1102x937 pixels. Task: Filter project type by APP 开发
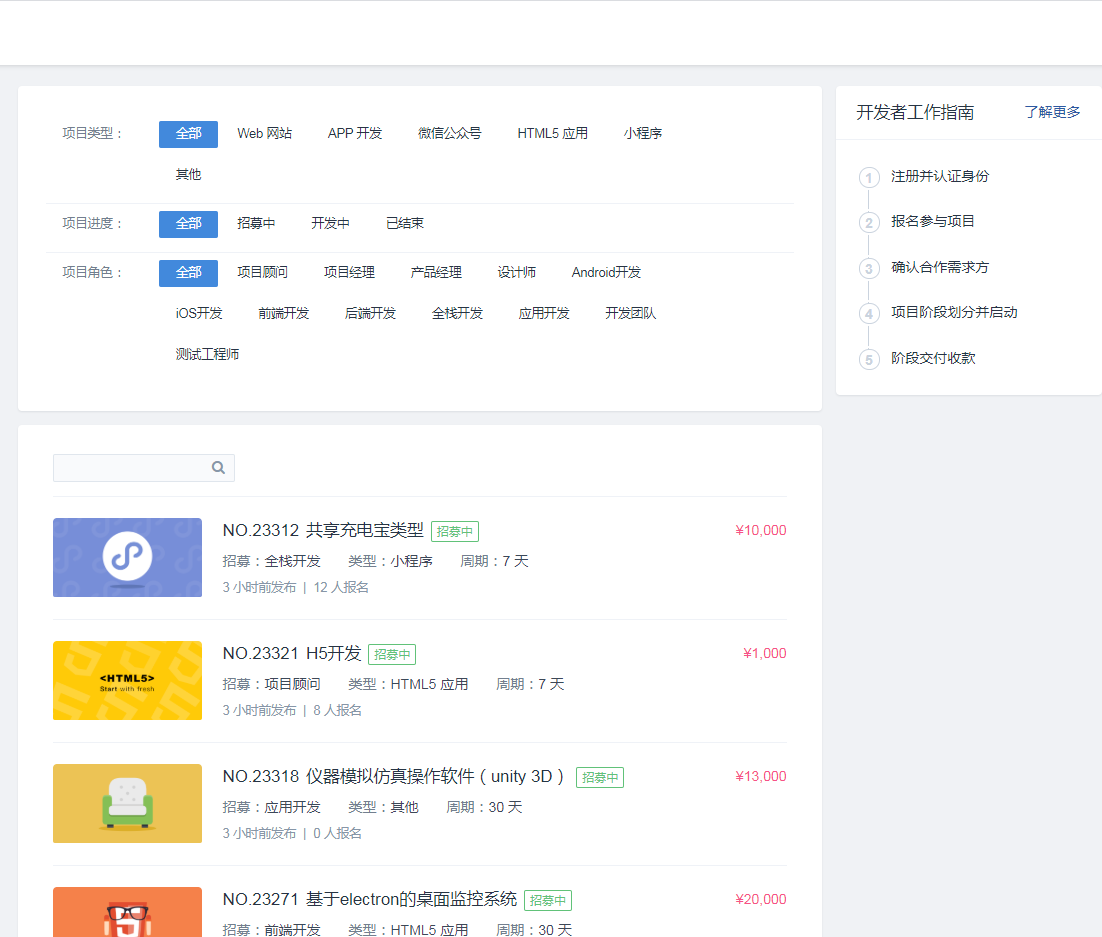tap(355, 134)
